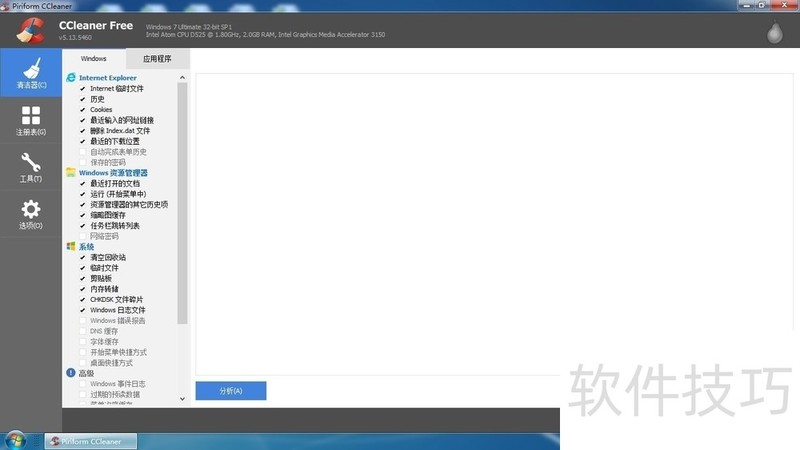Enable 保存的密码 checkbox

pyautogui.click(x=83, y=162)
